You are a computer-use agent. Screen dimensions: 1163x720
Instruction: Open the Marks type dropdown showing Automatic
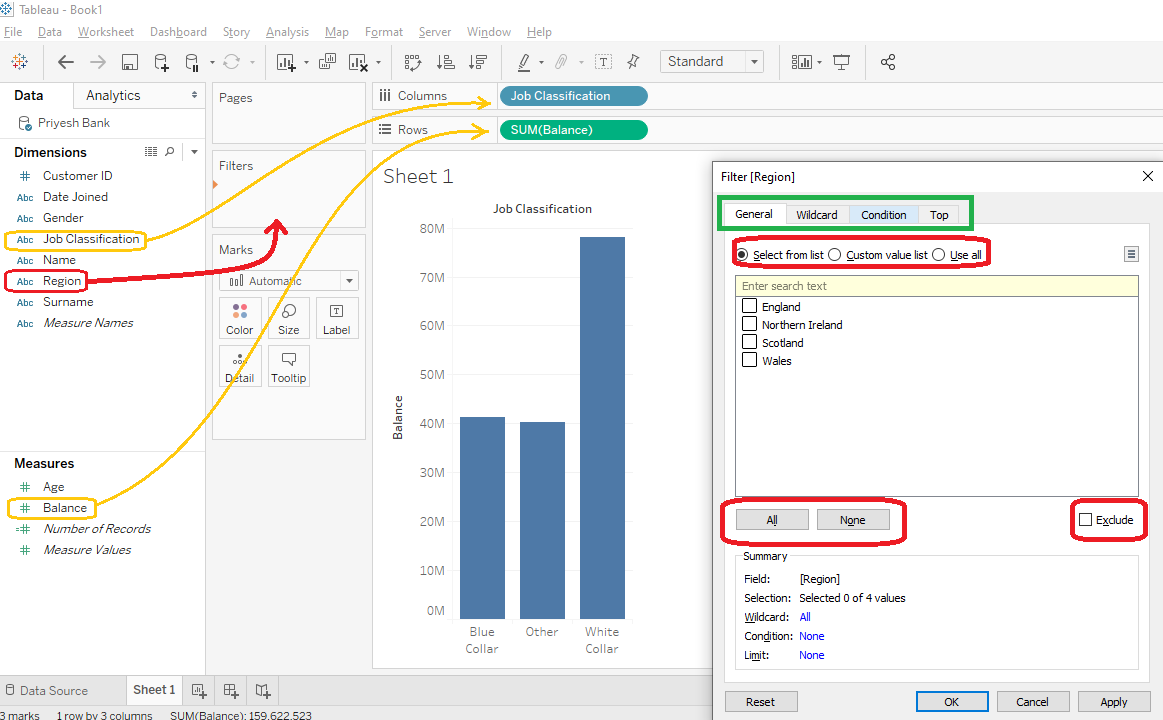click(x=289, y=280)
